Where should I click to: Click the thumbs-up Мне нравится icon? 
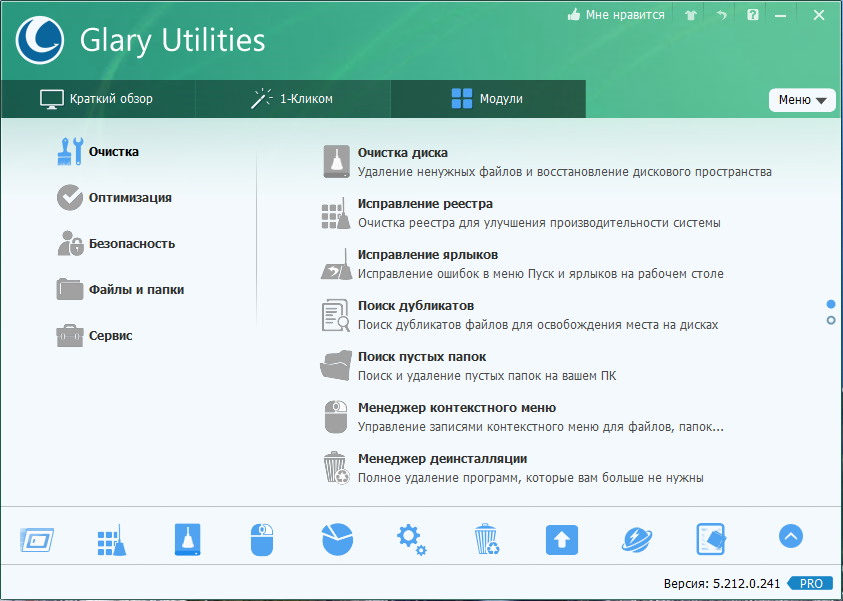(574, 15)
